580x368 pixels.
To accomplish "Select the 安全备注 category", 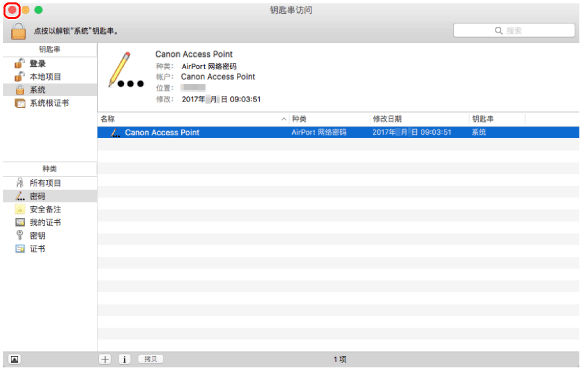I will point(50,209).
